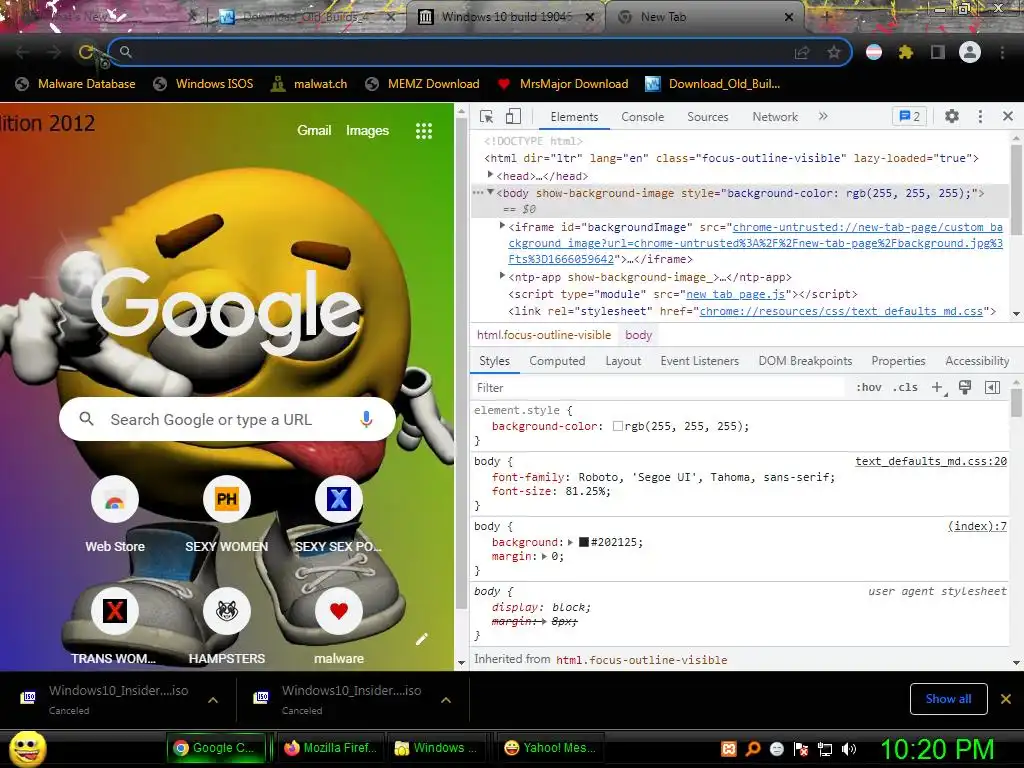
Task: Open the Chrome three-dot menu
Action: click(x=1002, y=52)
